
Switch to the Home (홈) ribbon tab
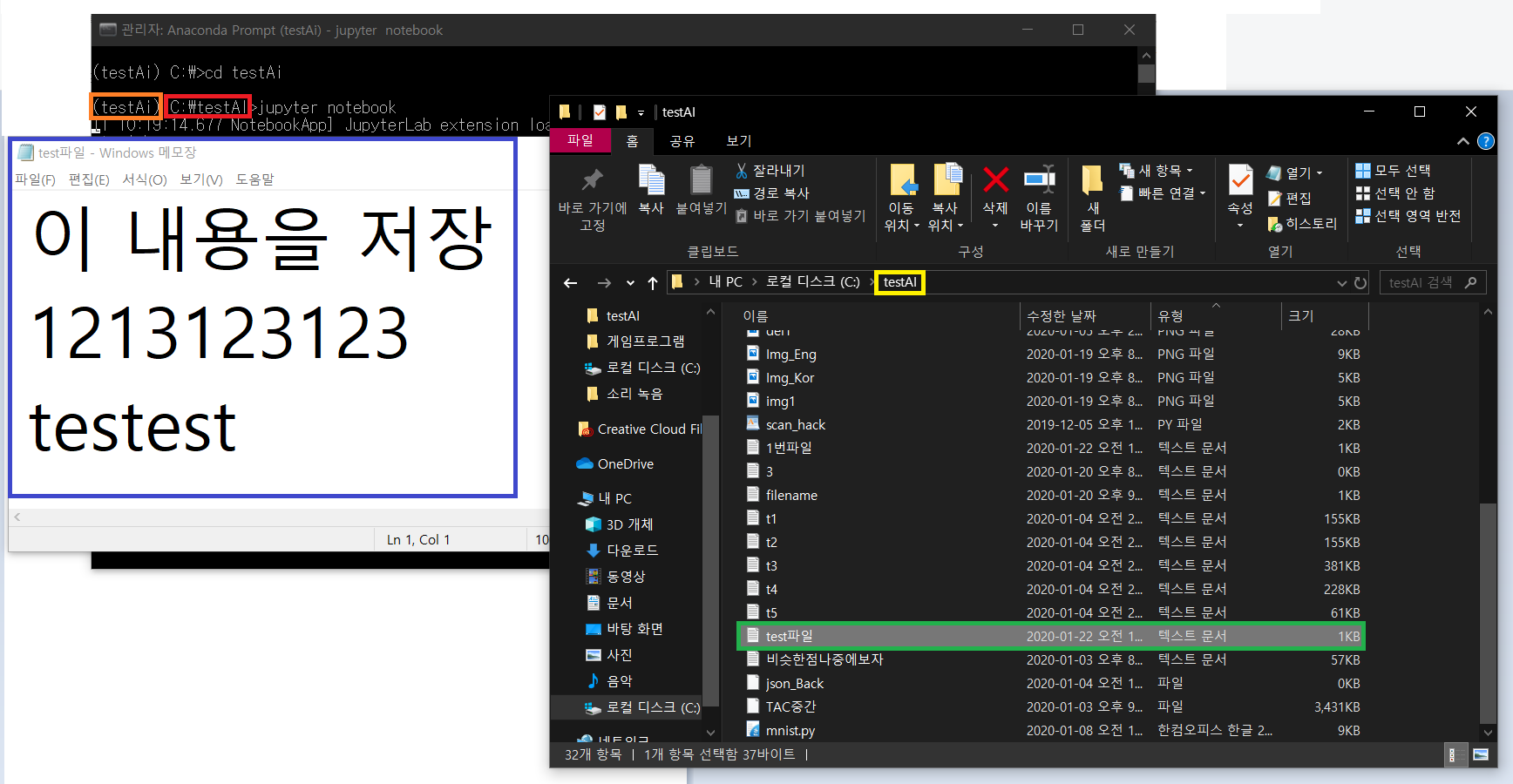coord(633,141)
